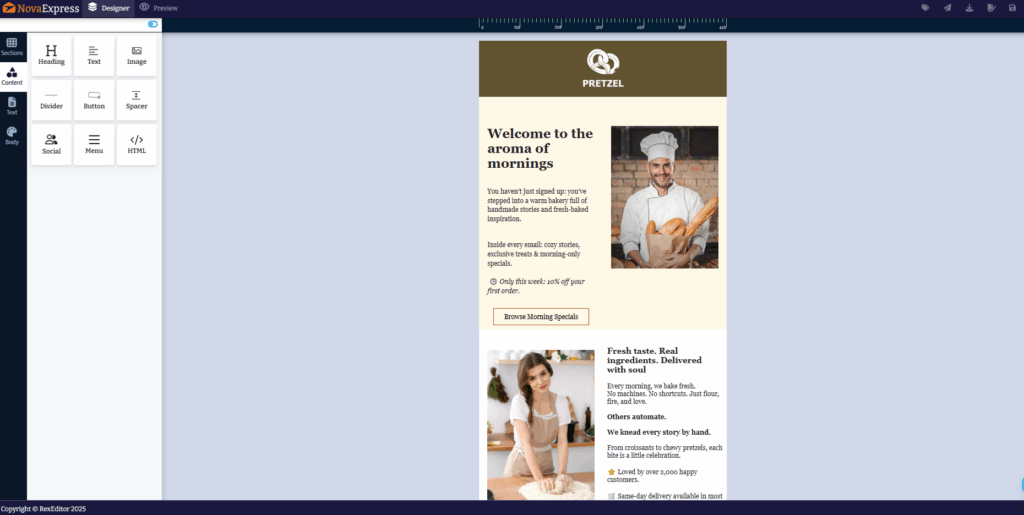Screen dimensions: 1024x515
Task: Click the baker chef photo
Action: [664, 197]
